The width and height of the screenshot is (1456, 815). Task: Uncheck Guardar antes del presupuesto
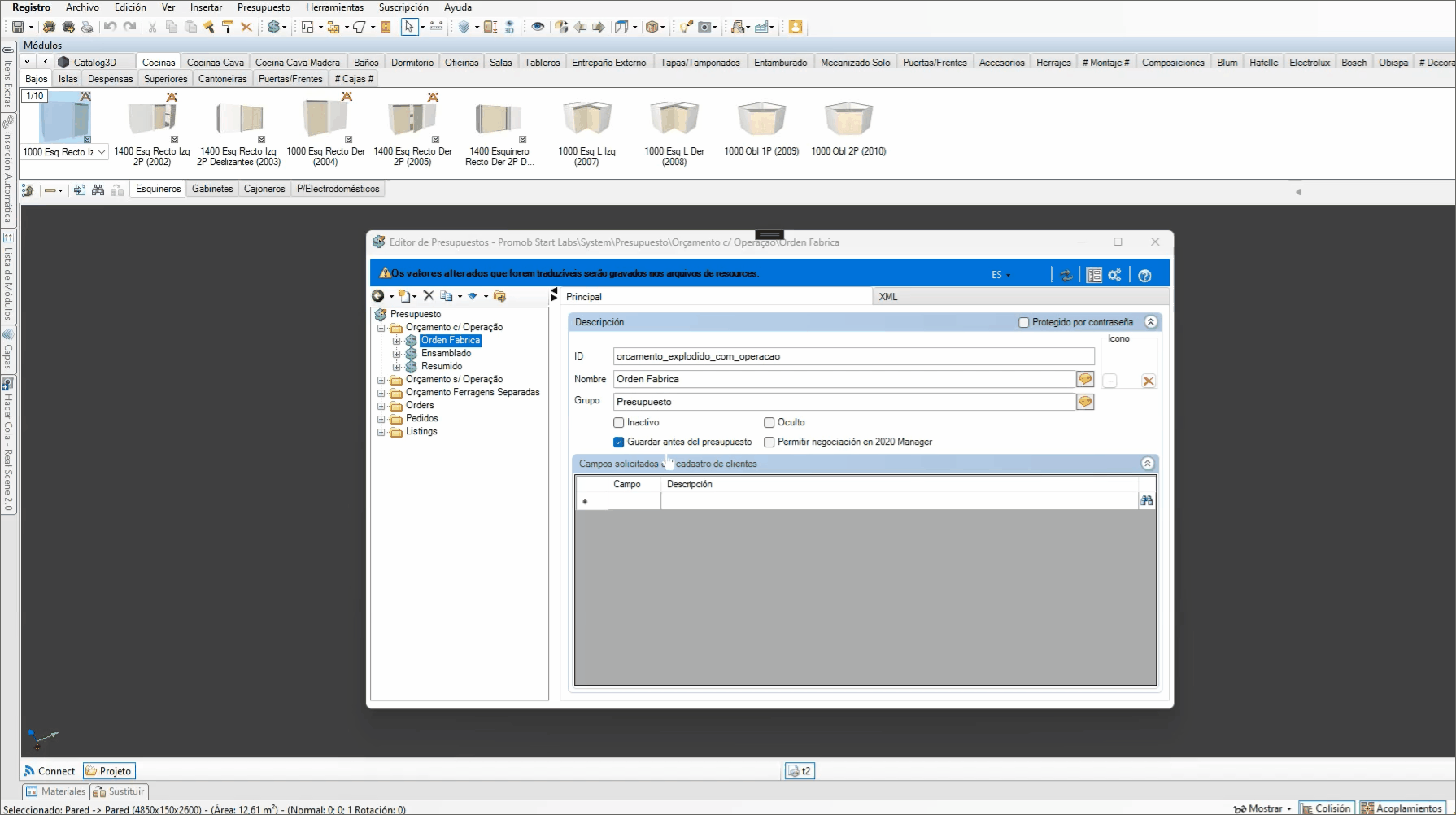coord(619,442)
